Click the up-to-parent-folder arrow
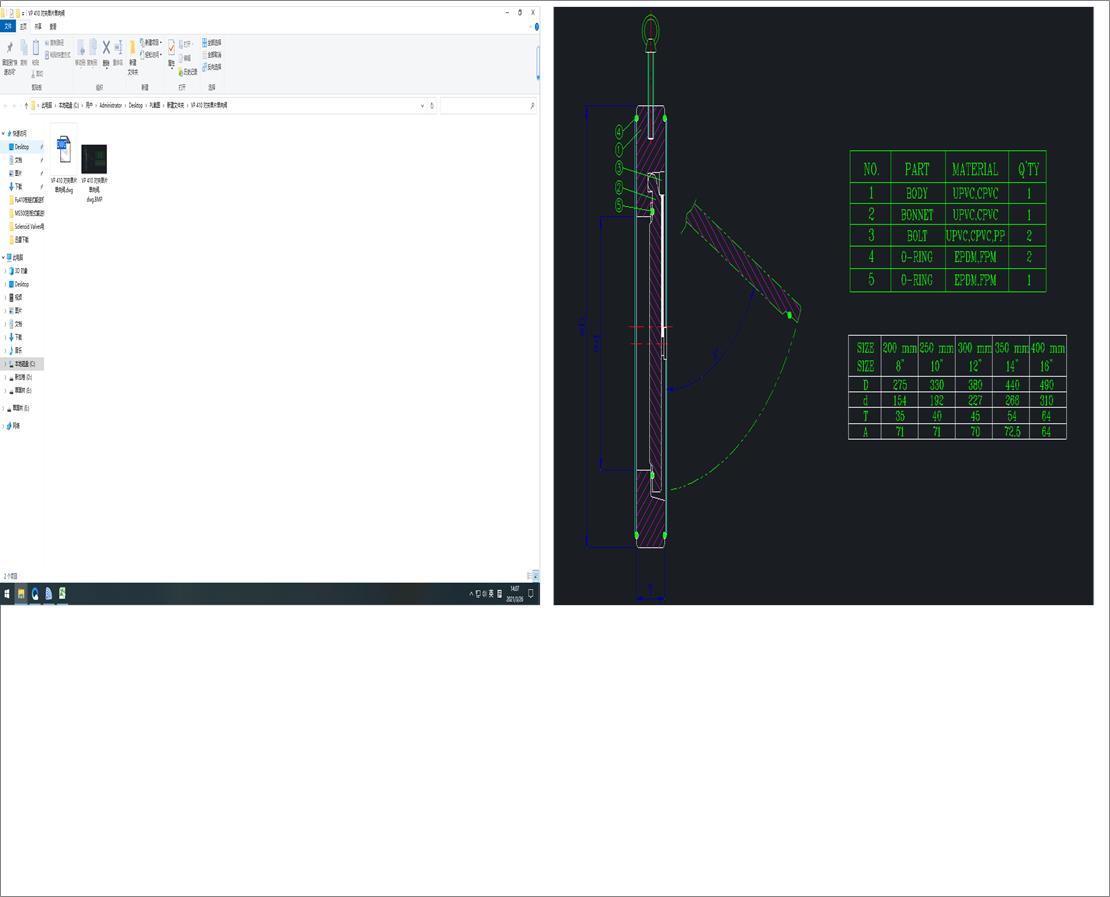1110x897 pixels. (x=27, y=105)
